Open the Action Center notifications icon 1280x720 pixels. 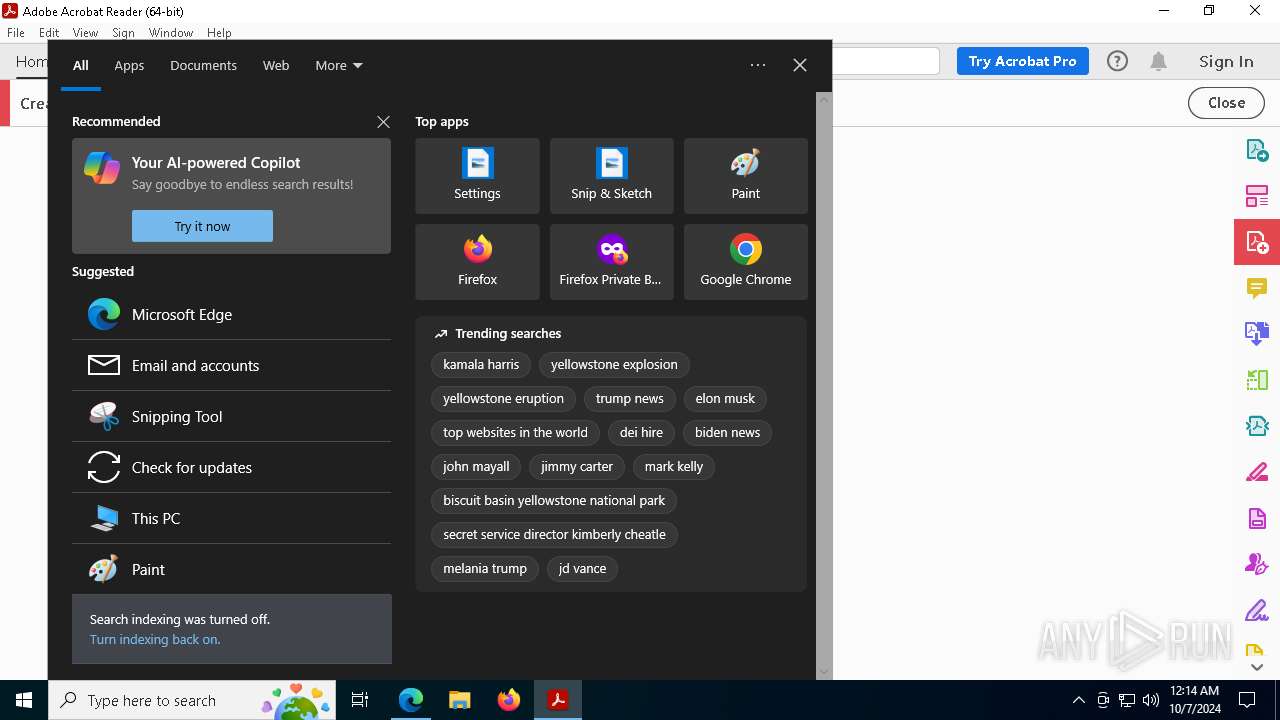click(1247, 700)
